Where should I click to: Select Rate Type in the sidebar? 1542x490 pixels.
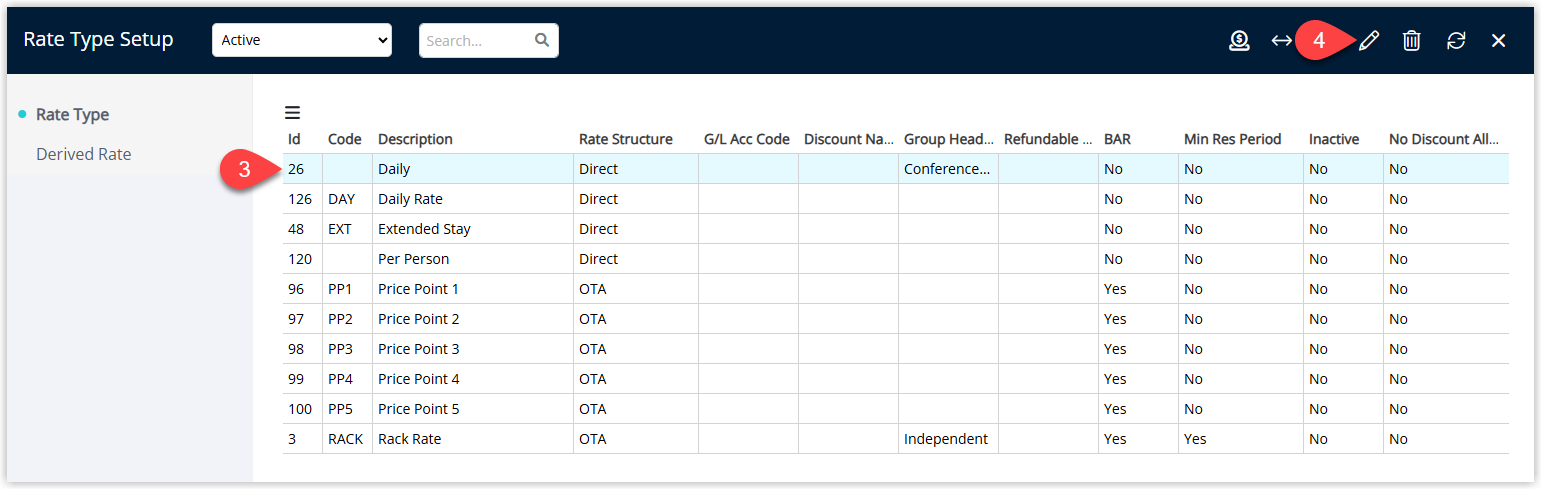pyautogui.click(x=72, y=115)
